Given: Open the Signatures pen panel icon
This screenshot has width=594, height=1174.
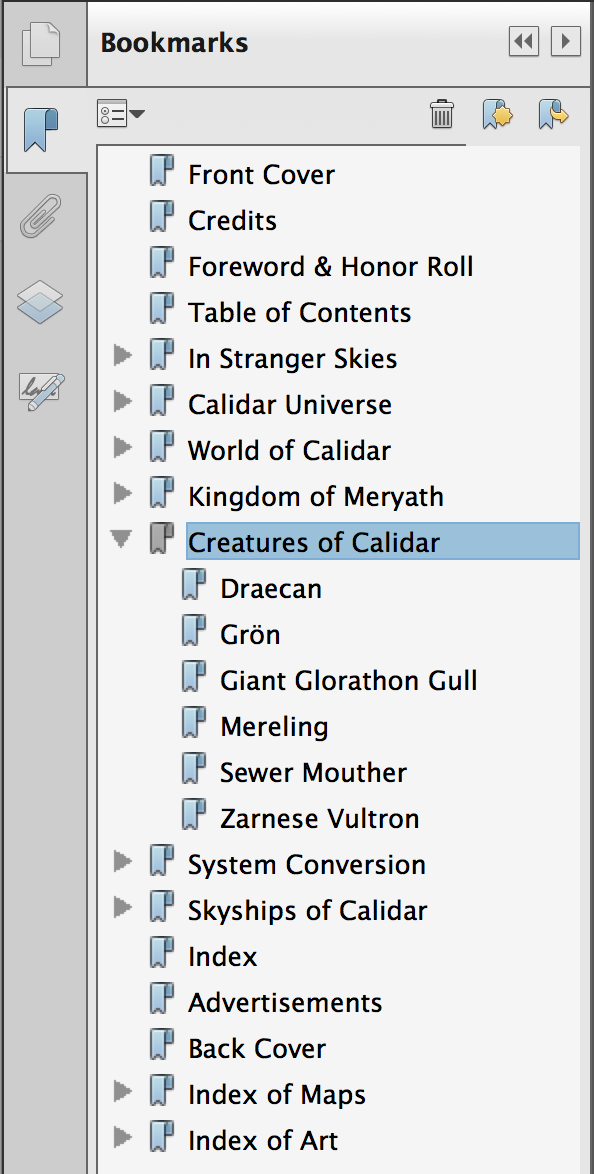Looking at the screenshot, I should click(x=41, y=392).
